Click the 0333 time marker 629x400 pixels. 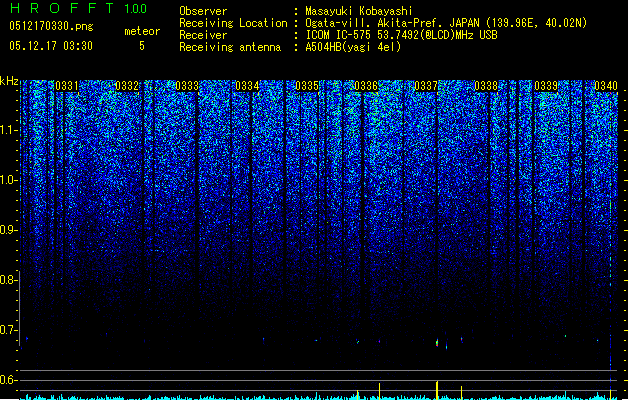point(187,86)
